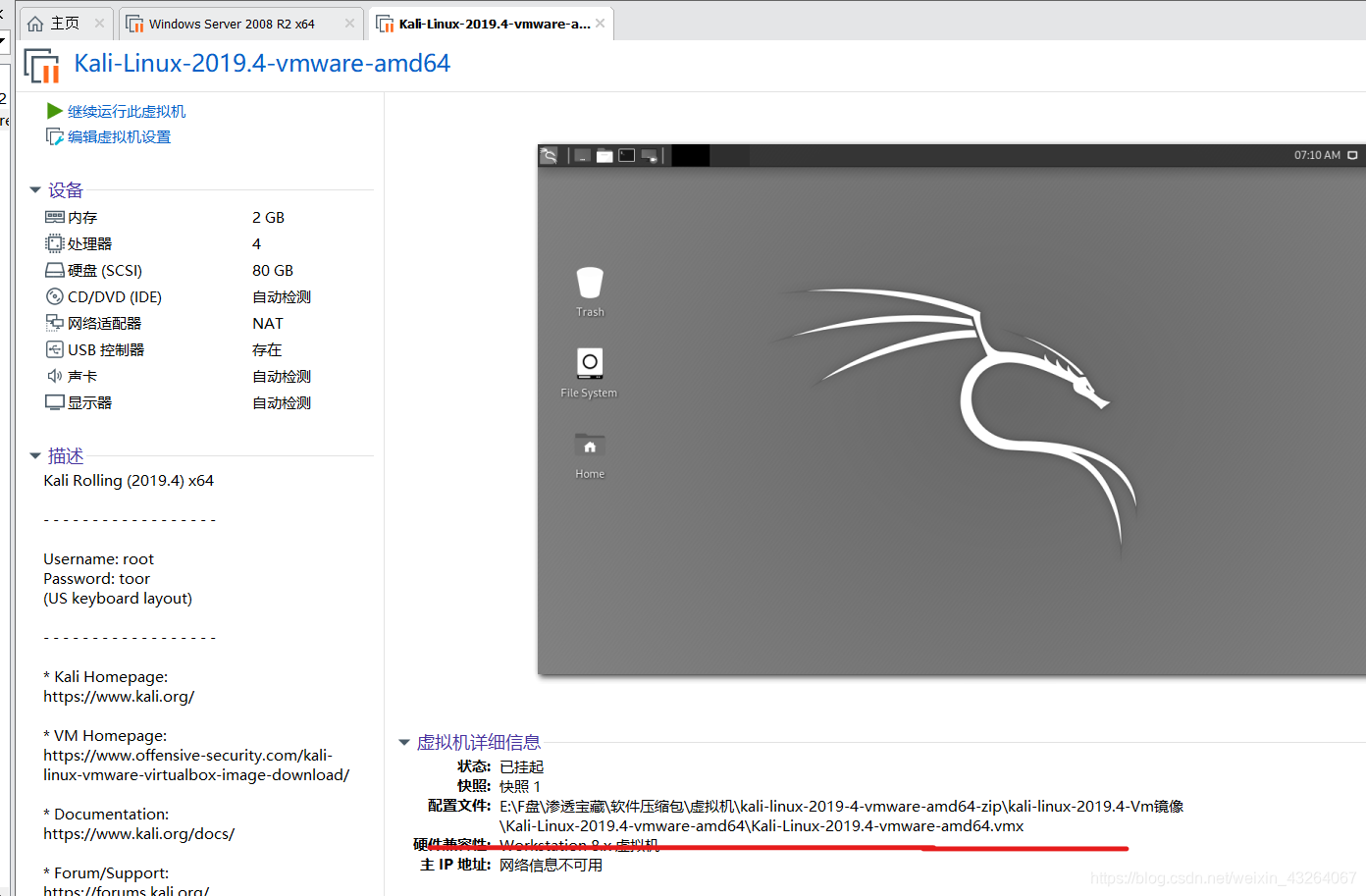Image resolution: width=1366 pixels, height=896 pixels.
Task: Click the memory (内存) device icon
Action: click(x=55, y=217)
